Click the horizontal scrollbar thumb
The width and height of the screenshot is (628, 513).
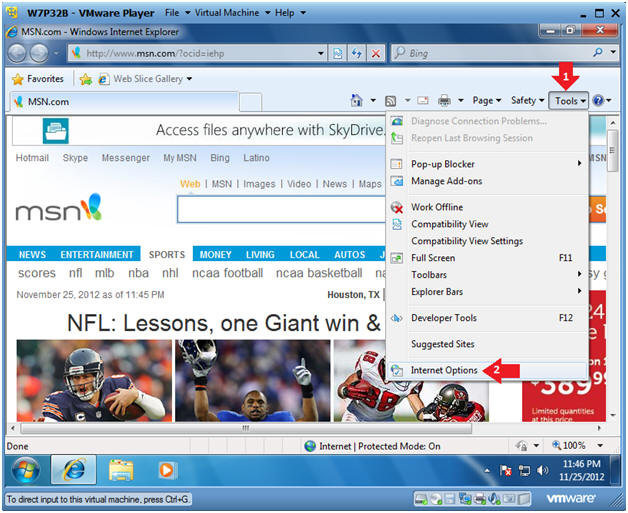(246, 428)
